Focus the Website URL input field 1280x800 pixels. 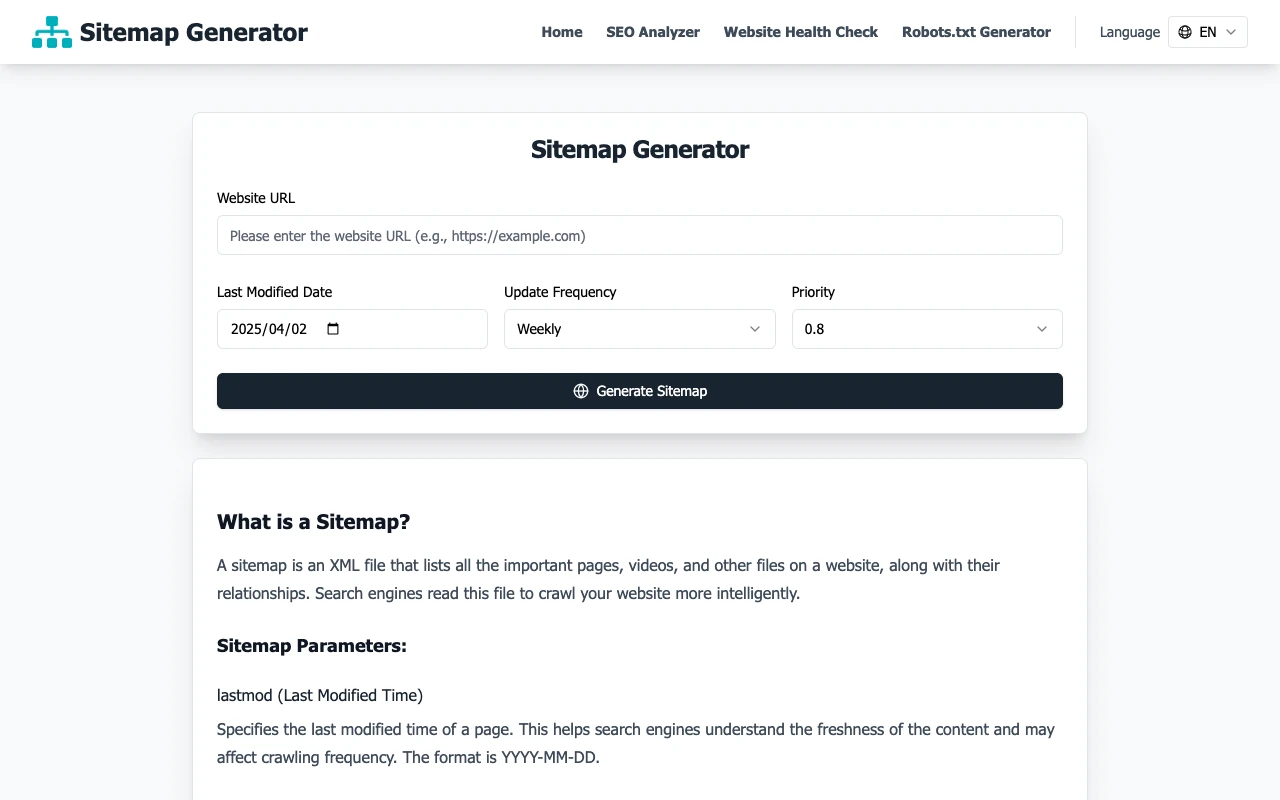[639, 235]
